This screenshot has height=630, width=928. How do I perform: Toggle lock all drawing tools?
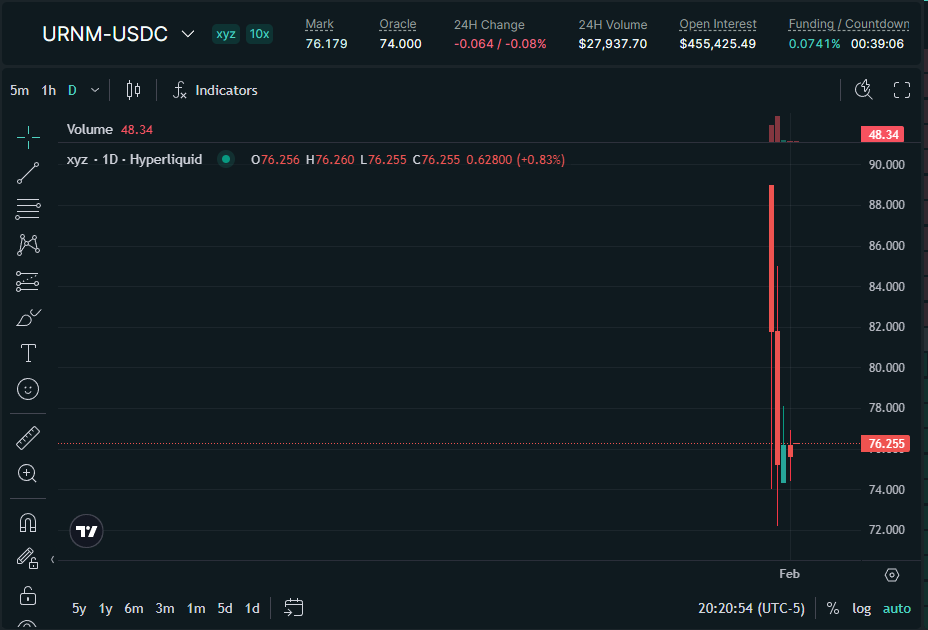pyautogui.click(x=28, y=595)
